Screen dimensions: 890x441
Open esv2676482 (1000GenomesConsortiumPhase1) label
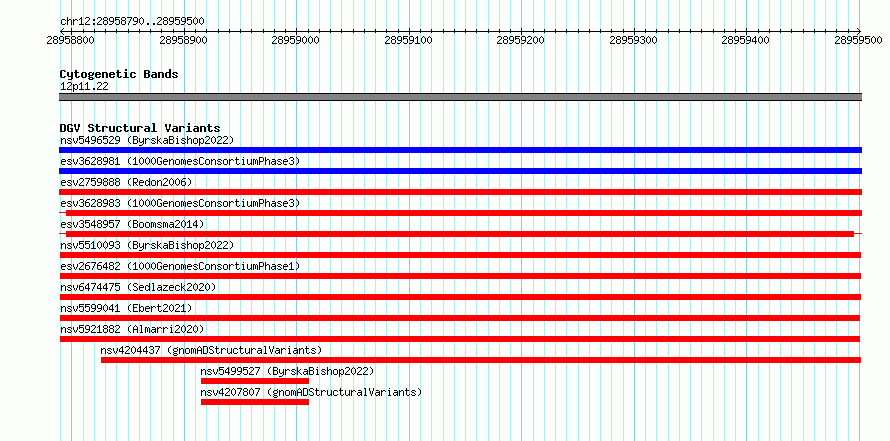180,266
